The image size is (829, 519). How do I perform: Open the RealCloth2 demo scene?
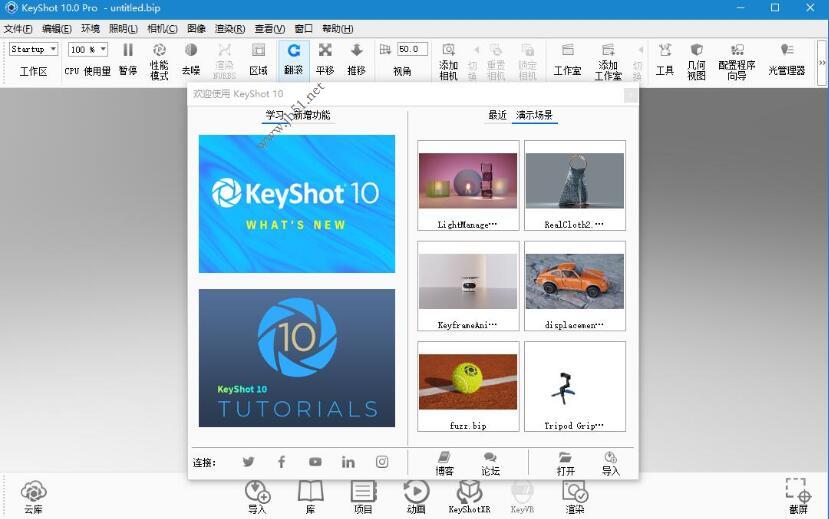point(575,186)
